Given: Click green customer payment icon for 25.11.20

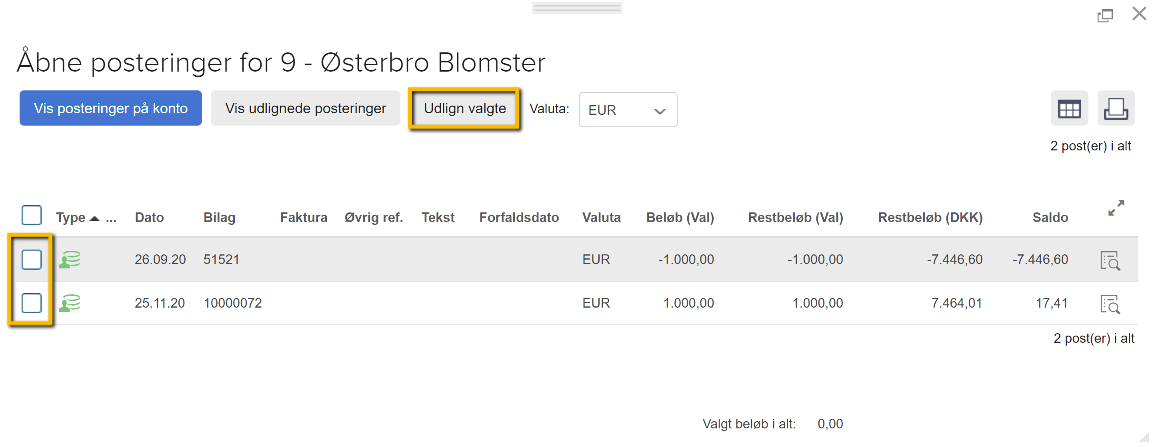Looking at the screenshot, I should (70, 303).
